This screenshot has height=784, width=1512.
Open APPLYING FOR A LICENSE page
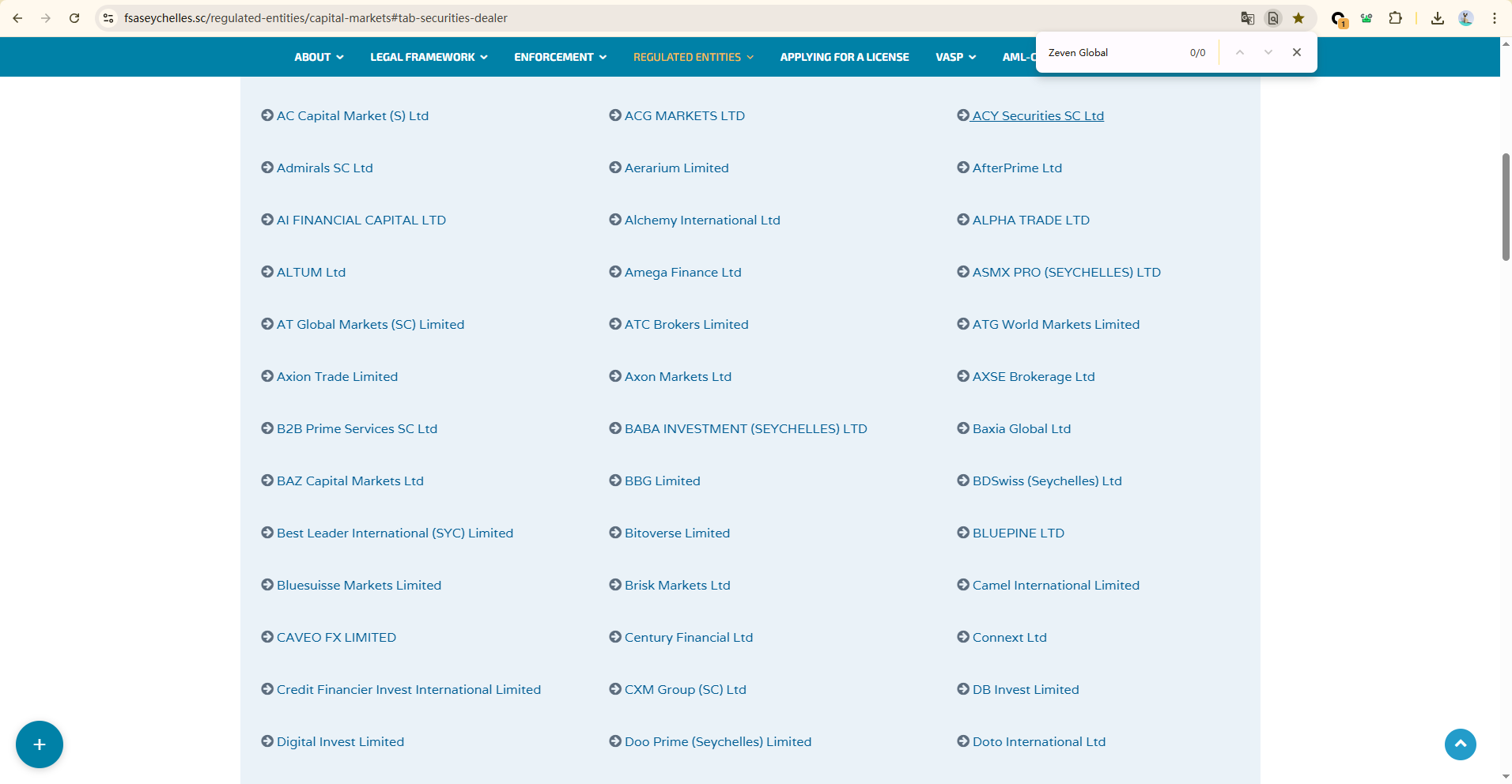coord(845,57)
